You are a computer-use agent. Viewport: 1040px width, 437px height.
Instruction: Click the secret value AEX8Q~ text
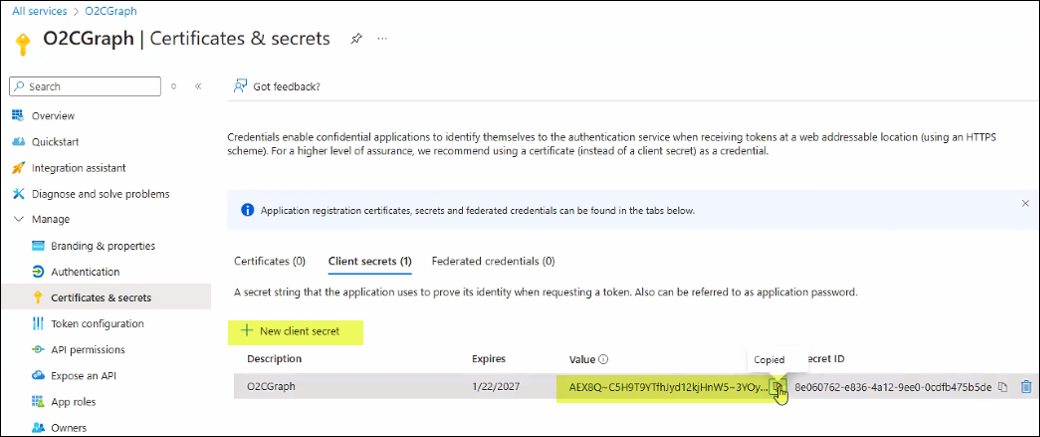pyautogui.click(x=669, y=387)
